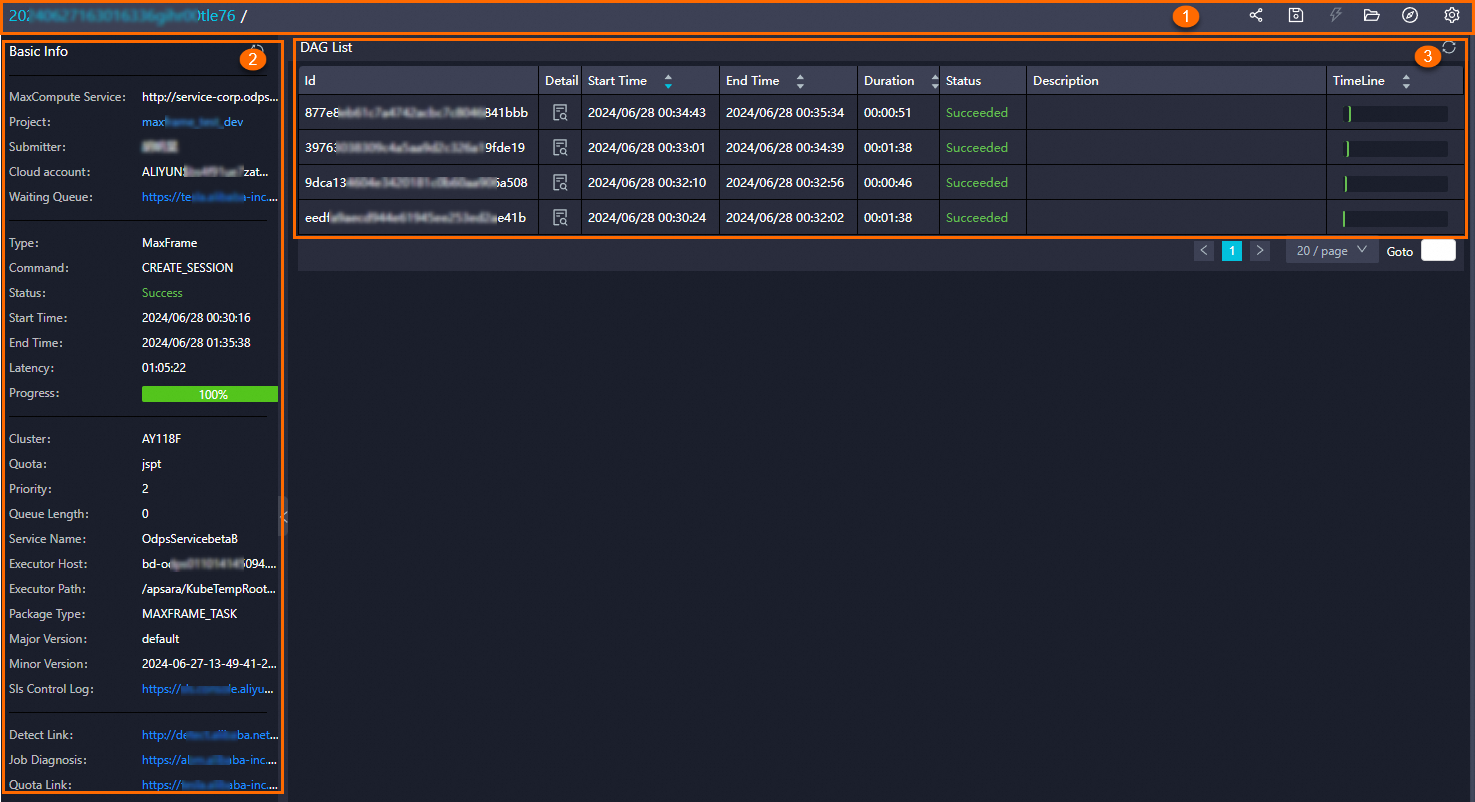Sort DAG list by End Time
The width and height of the screenshot is (1475, 802).
coord(800,81)
